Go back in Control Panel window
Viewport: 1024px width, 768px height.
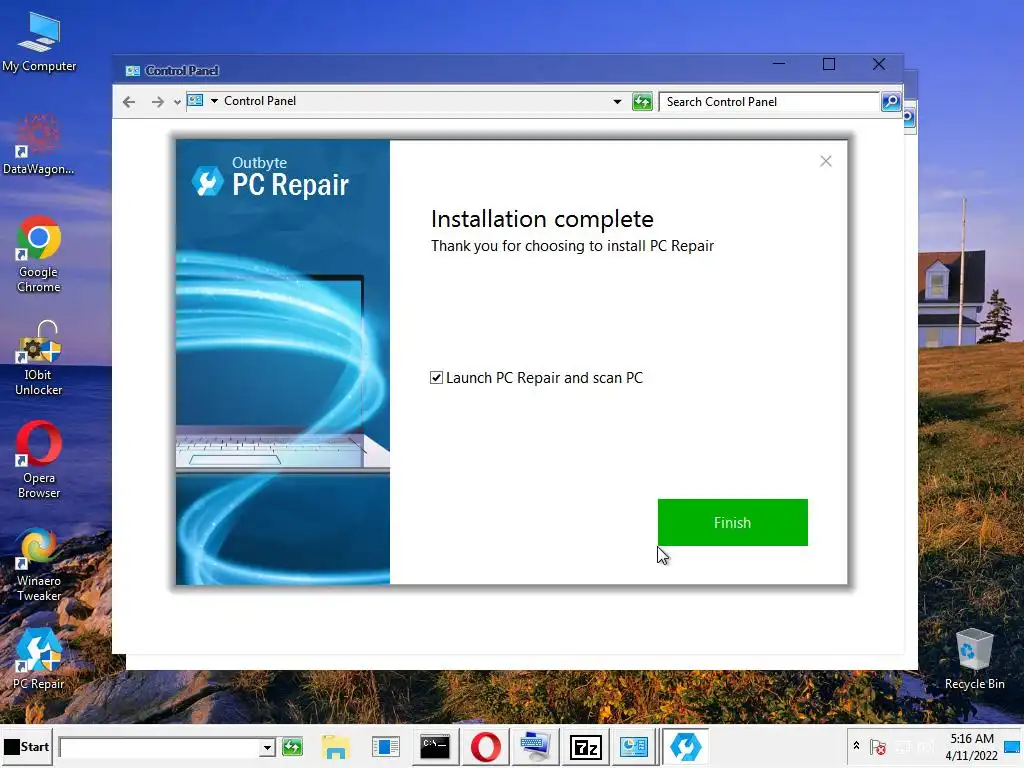click(x=129, y=102)
